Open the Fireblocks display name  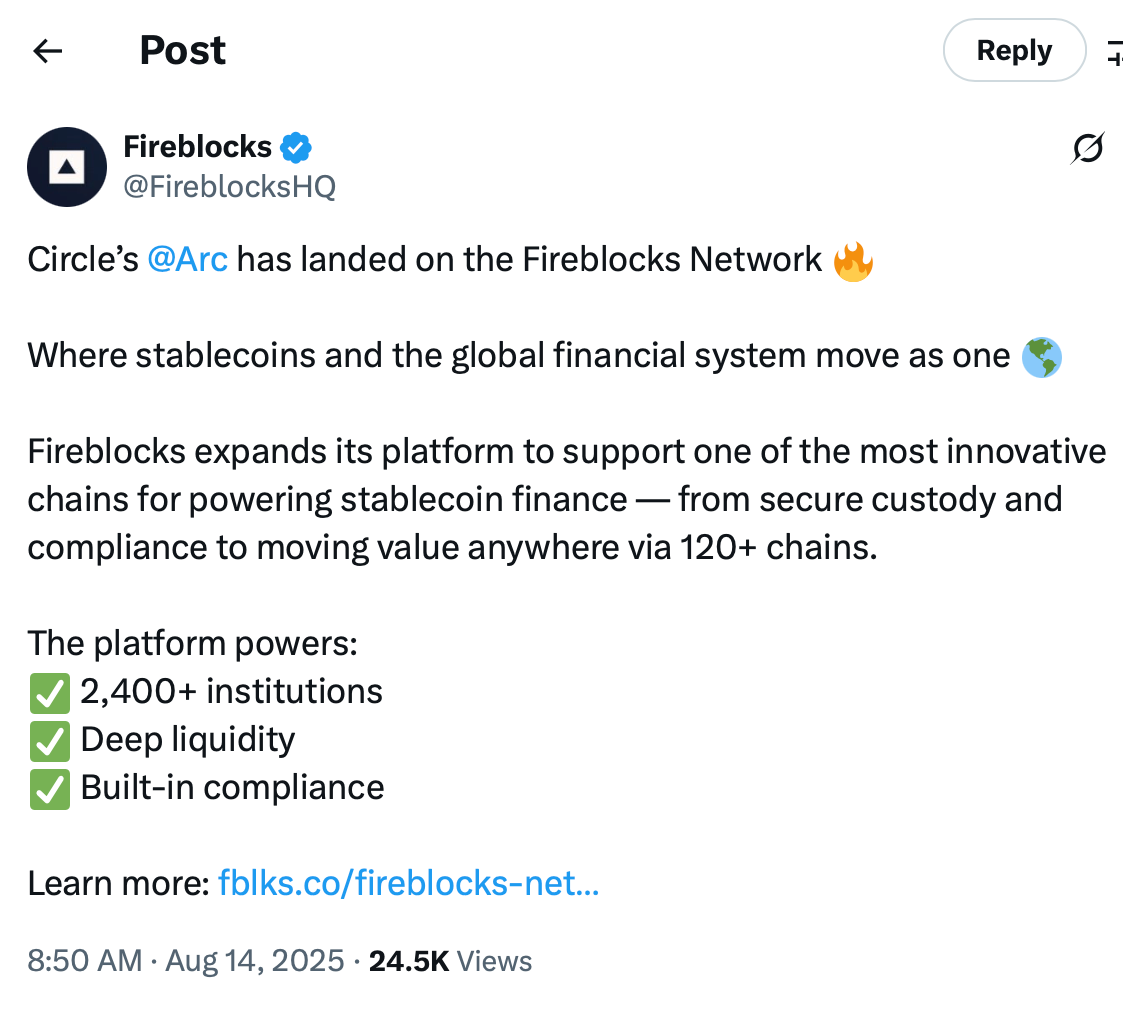[197, 147]
